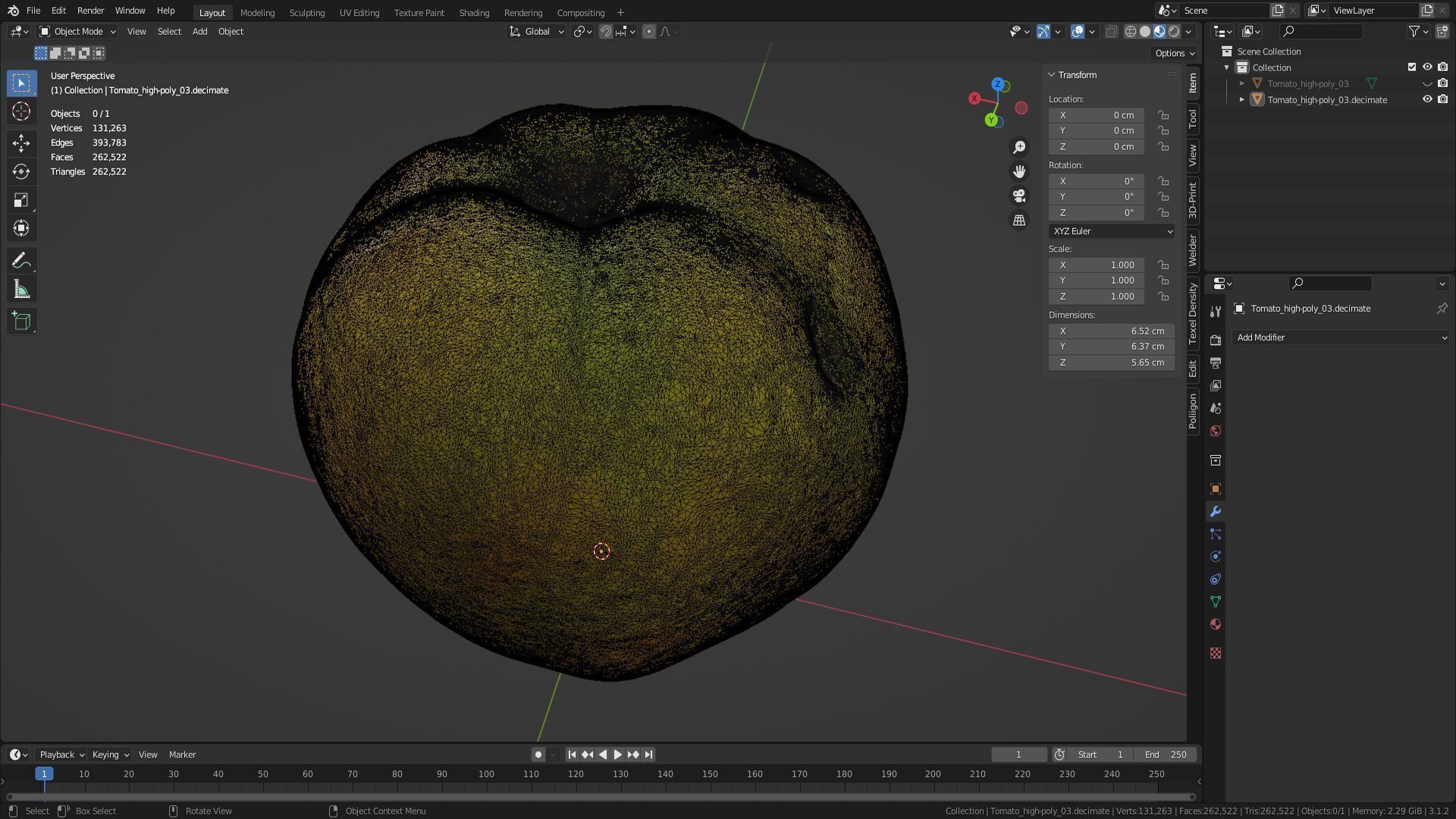Toggle snapping magnet in header
The width and height of the screenshot is (1456, 819).
point(606,31)
